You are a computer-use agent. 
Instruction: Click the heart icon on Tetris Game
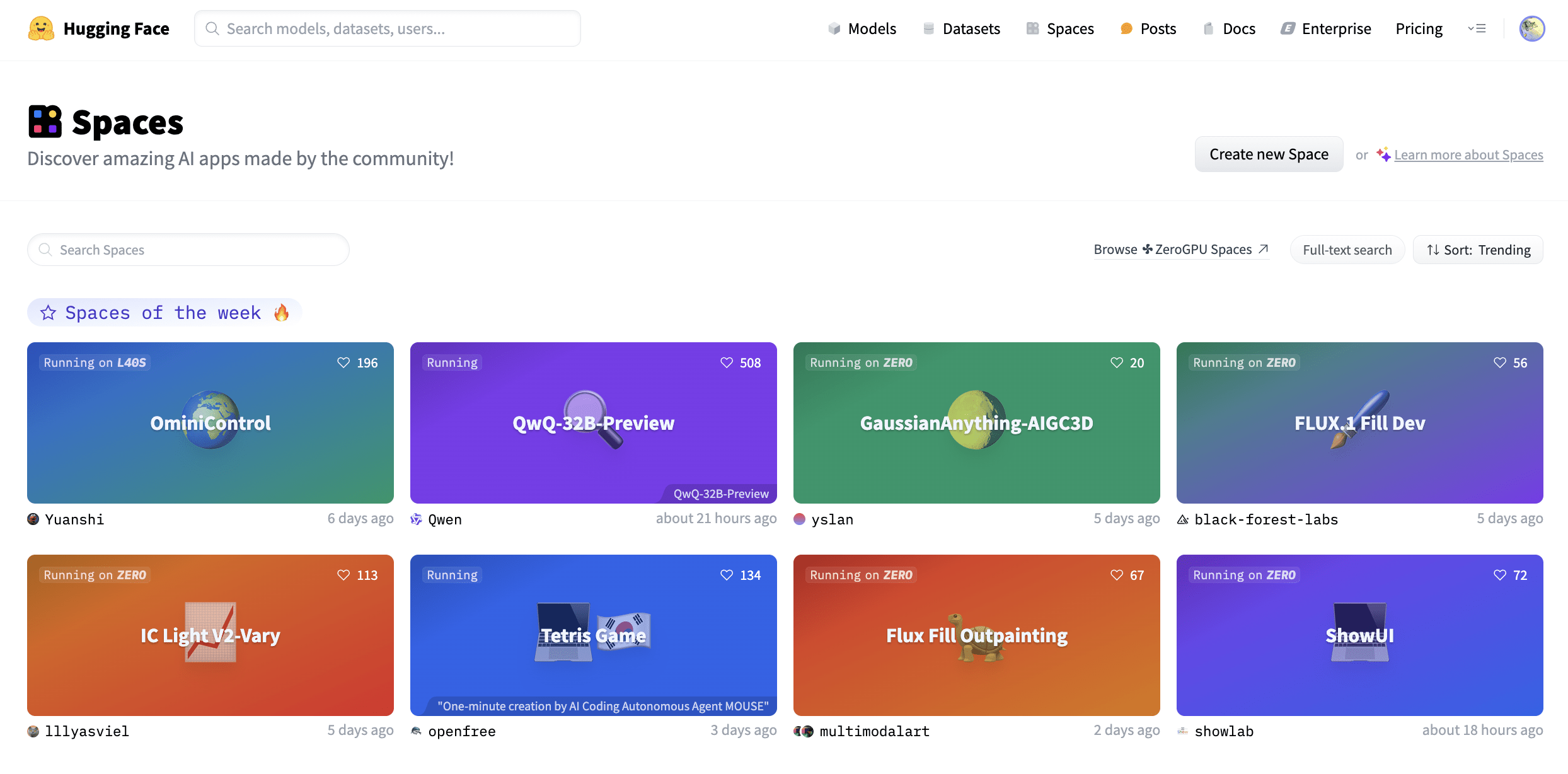tap(727, 575)
